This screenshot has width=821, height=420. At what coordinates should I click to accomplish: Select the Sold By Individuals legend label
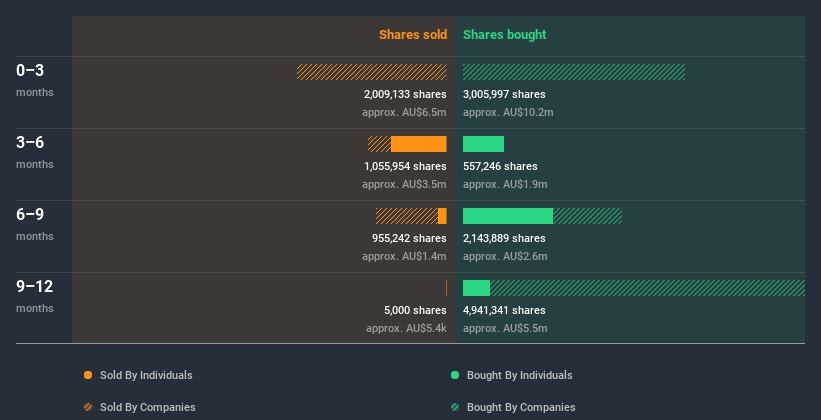(146, 375)
